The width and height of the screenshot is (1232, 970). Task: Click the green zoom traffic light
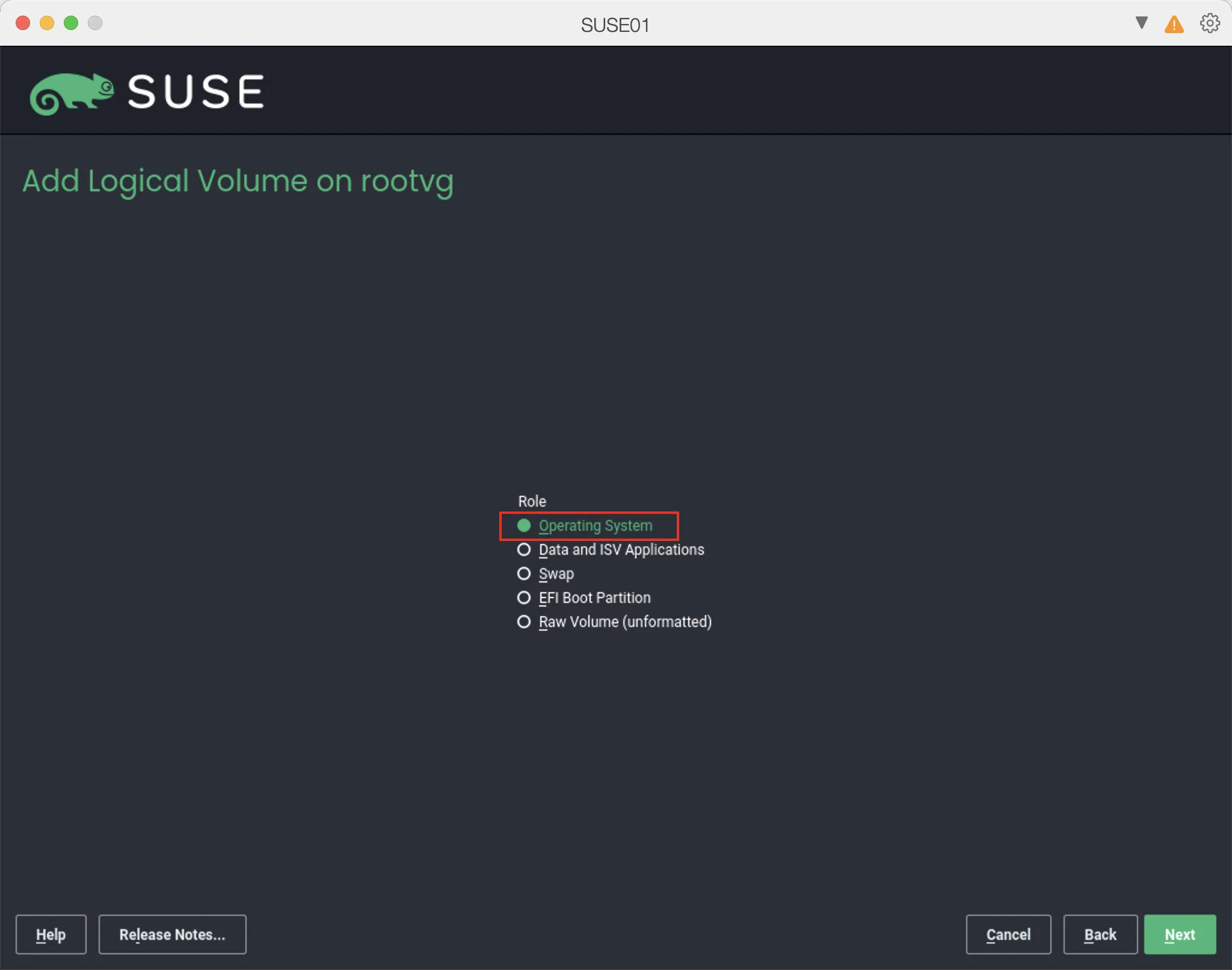coord(72,22)
